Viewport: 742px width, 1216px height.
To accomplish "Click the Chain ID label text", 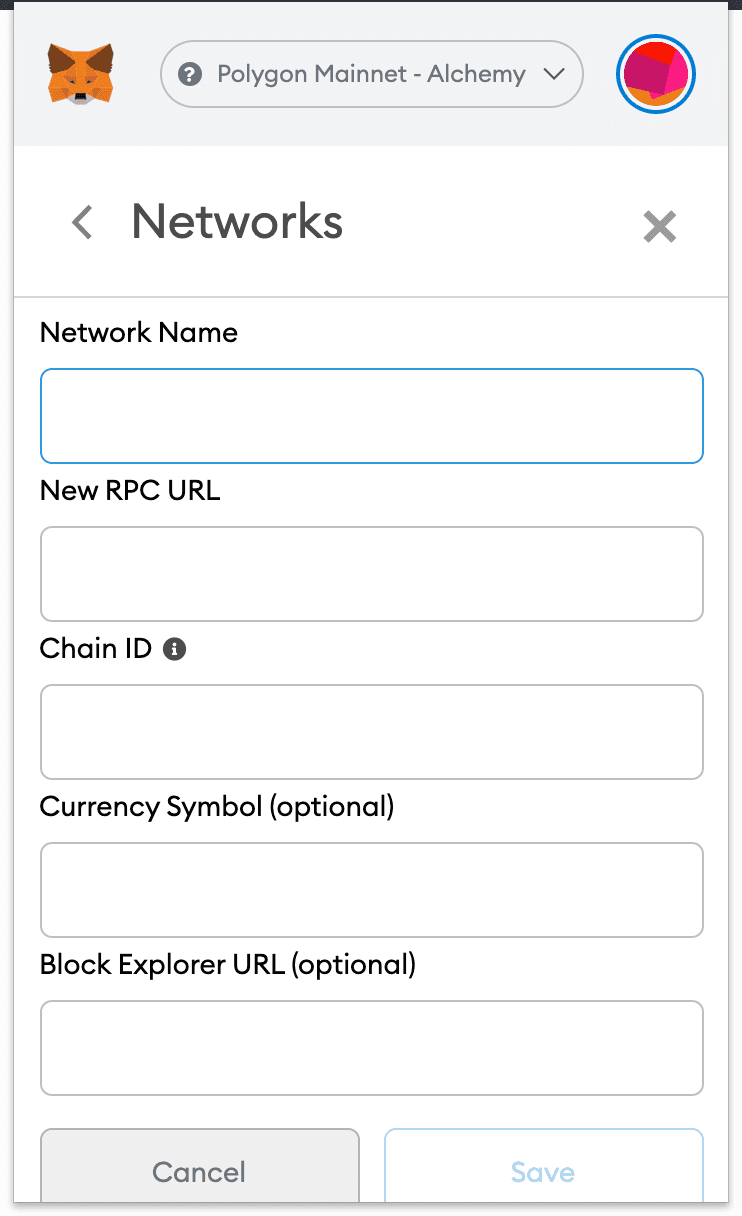I will [x=96, y=649].
